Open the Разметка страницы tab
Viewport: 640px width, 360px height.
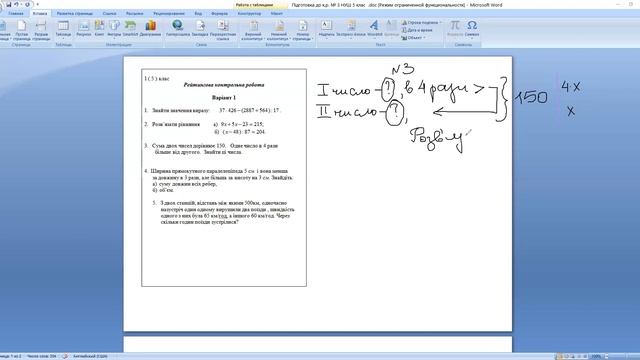click(x=75, y=13)
